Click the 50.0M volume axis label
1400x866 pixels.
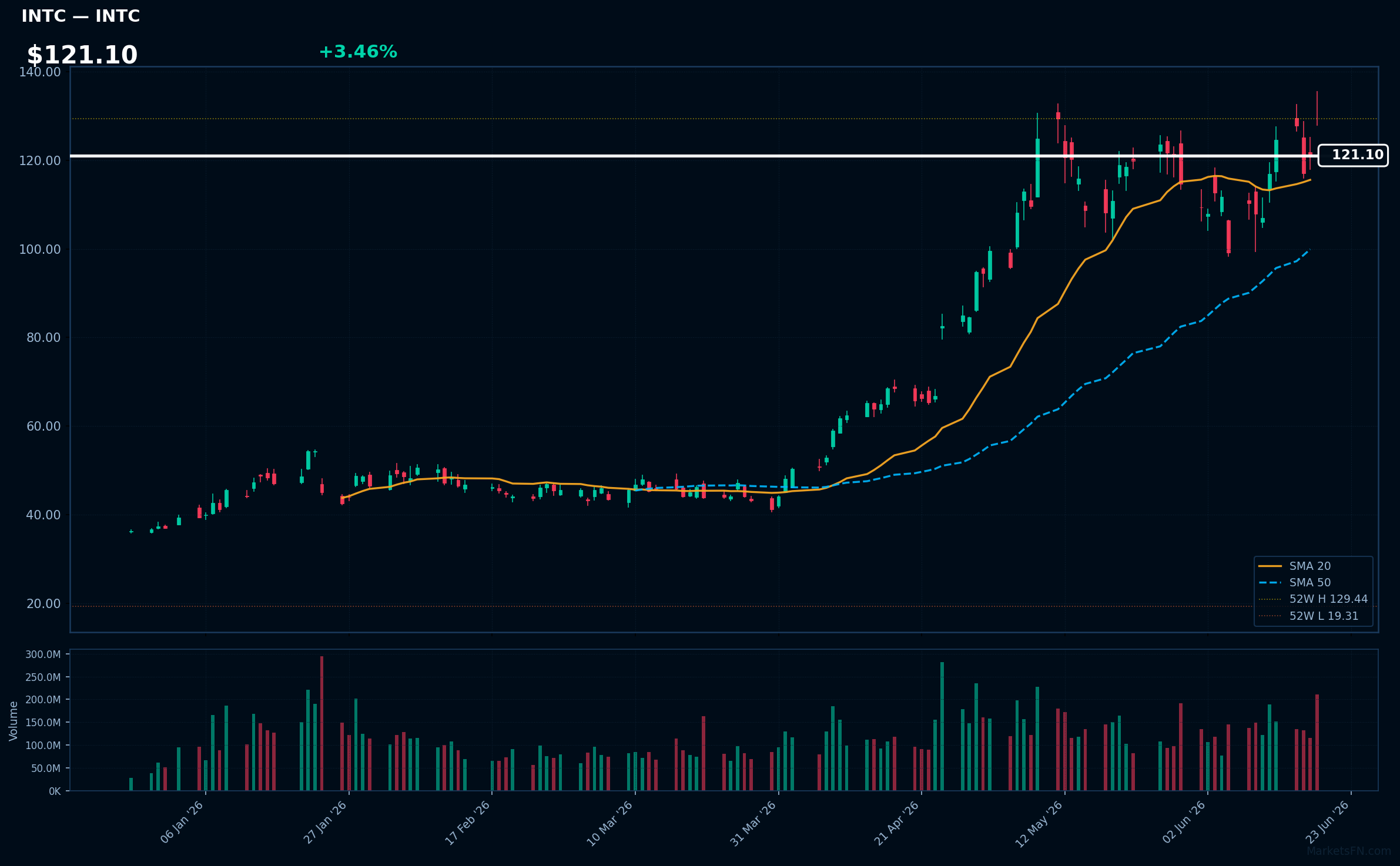(46, 768)
